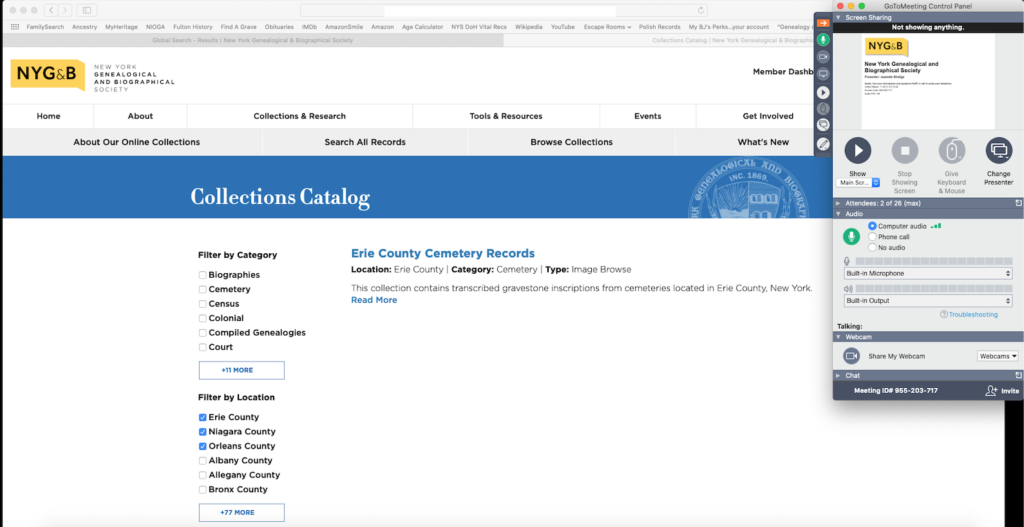Click the large Show screen play button
The width and height of the screenshot is (1024, 527).
point(857,151)
